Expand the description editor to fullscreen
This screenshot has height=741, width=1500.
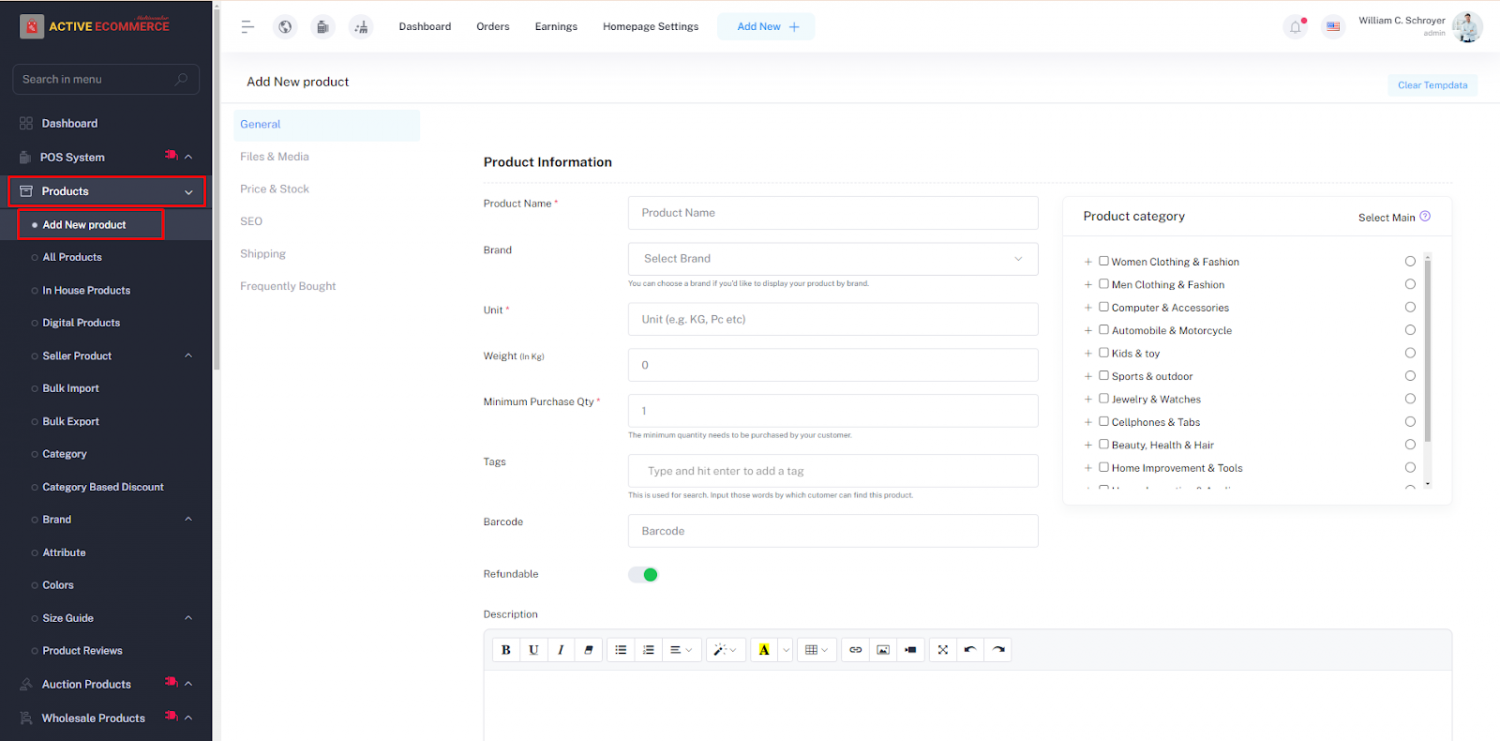click(942, 649)
